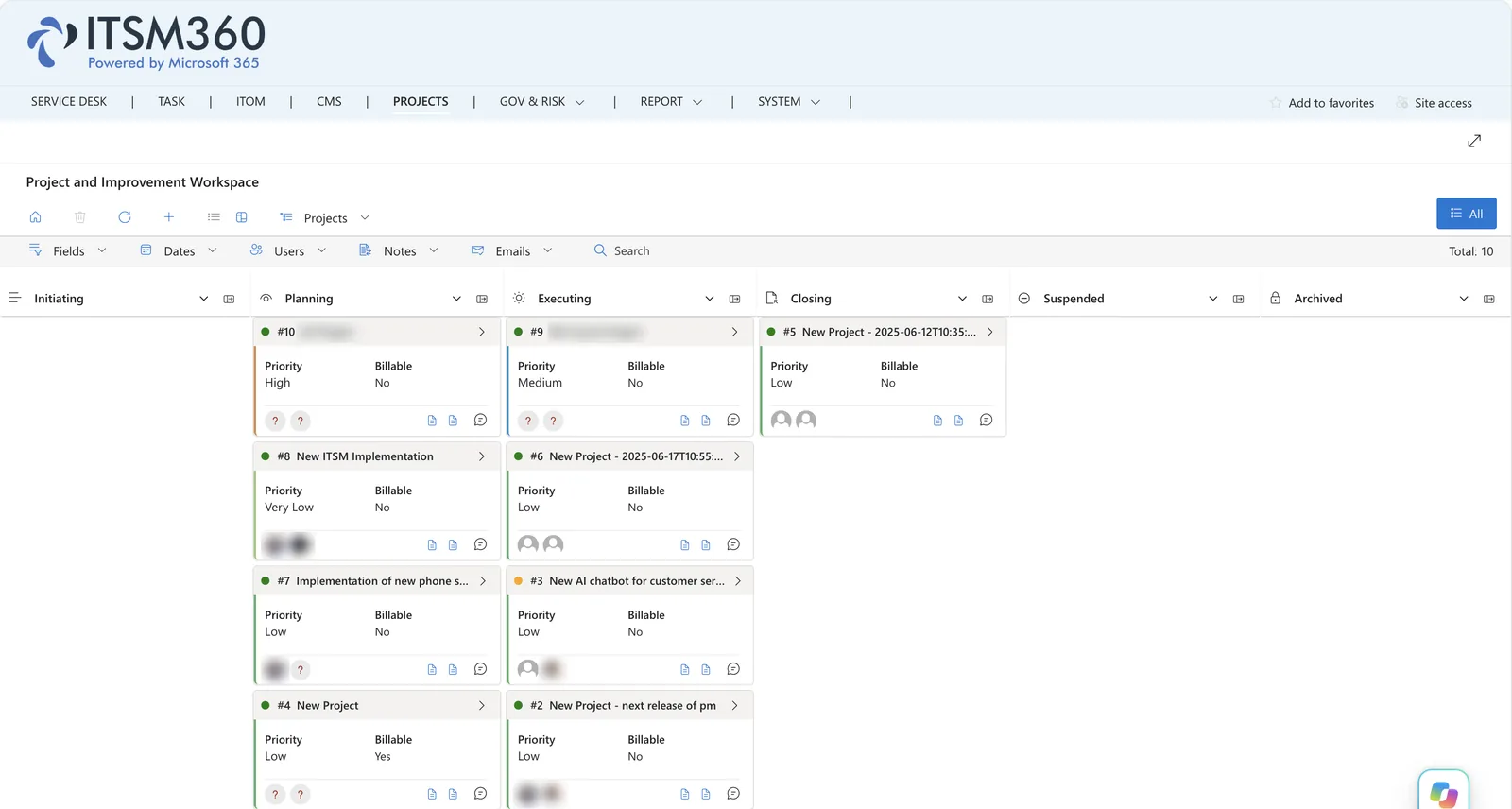Open the REPORT menu
The height and width of the screenshot is (809, 1512).
[671, 102]
